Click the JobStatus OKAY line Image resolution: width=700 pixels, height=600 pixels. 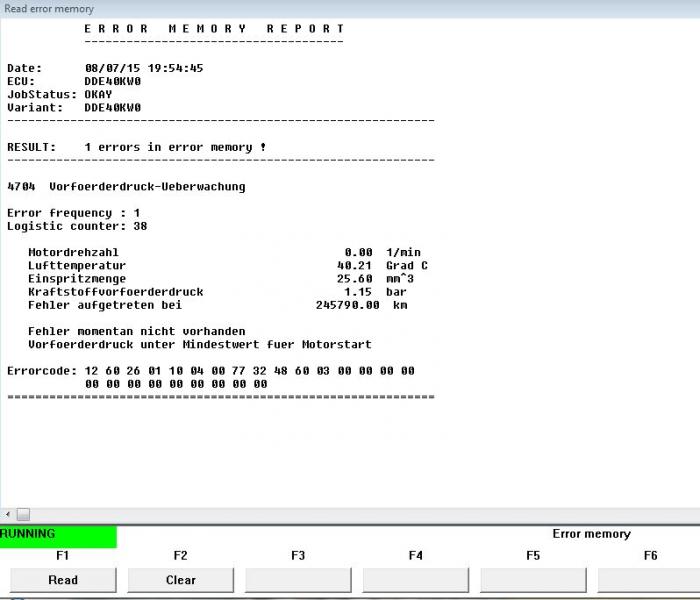[x=60, y=94]
